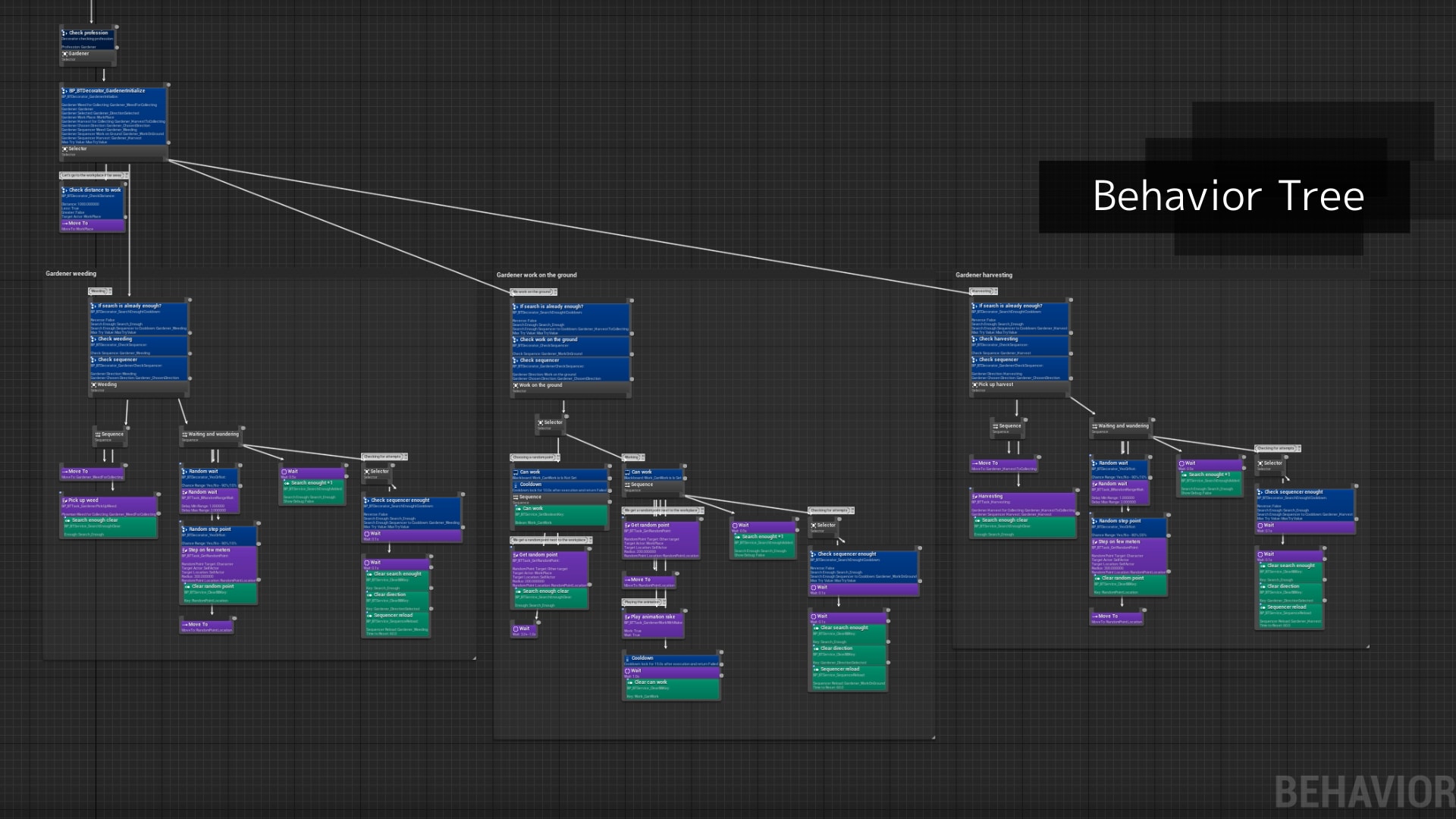
Task: Click the Search enough clear service icon
Action: point(67,521)
